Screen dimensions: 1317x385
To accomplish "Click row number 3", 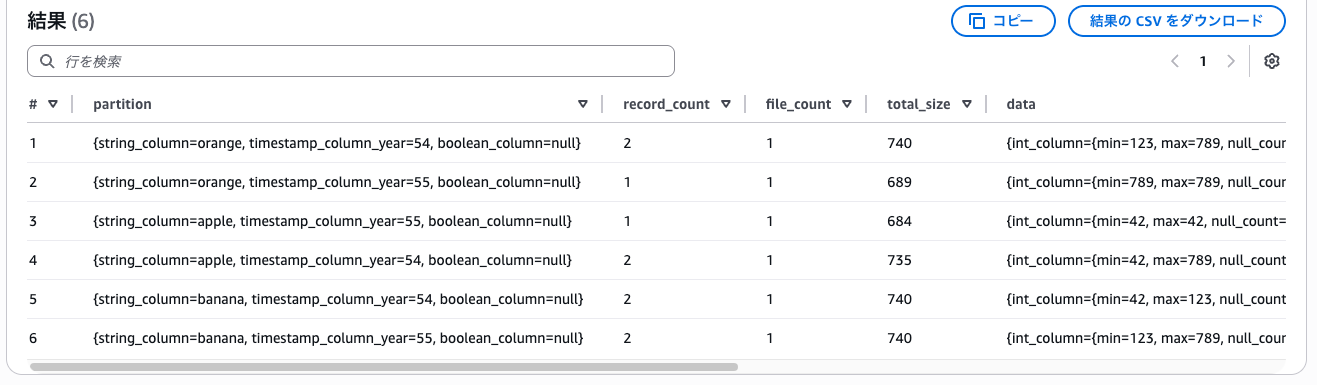I will pos(33,221).
